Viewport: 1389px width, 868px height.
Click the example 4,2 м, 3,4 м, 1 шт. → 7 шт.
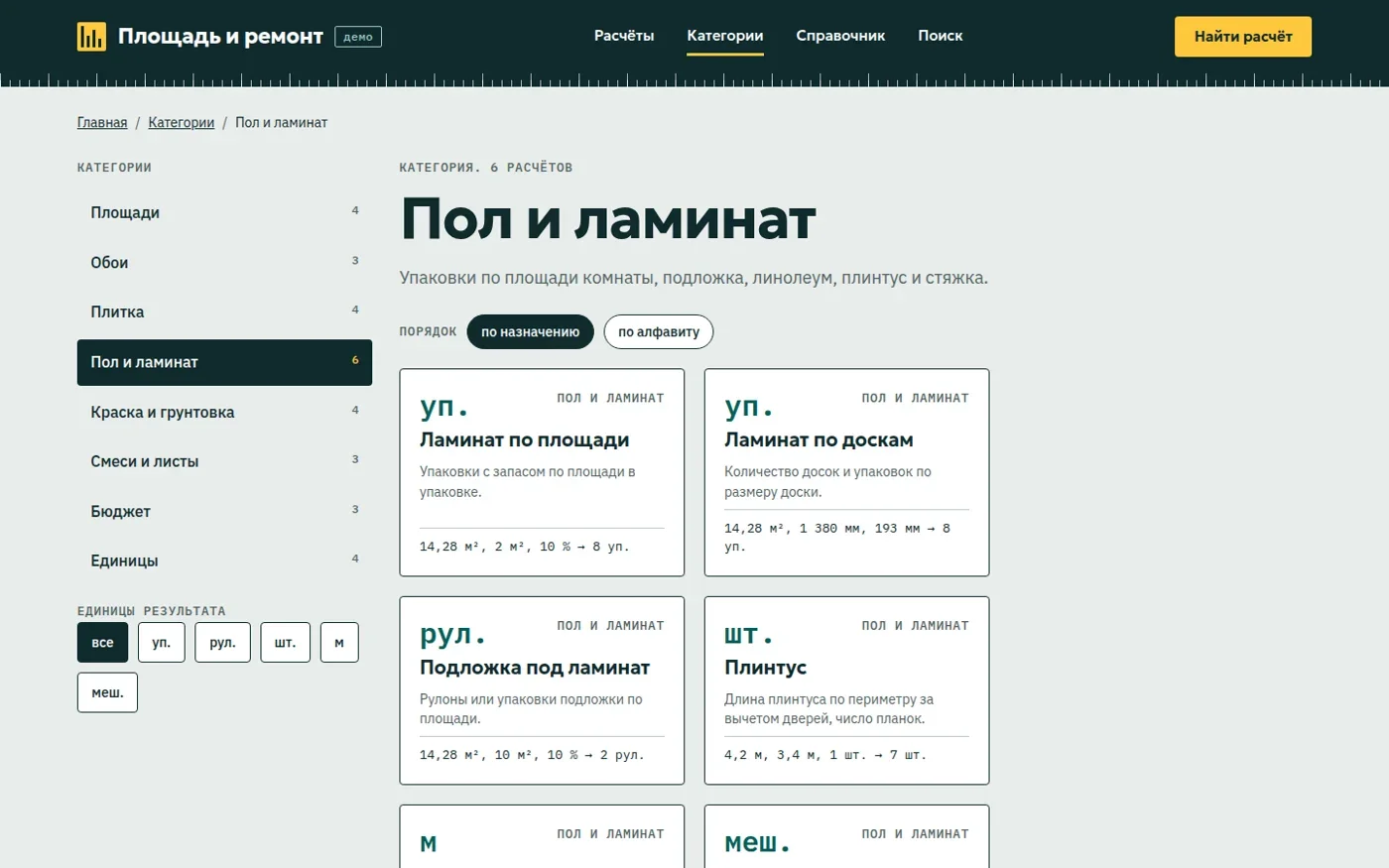click(825, 755)
